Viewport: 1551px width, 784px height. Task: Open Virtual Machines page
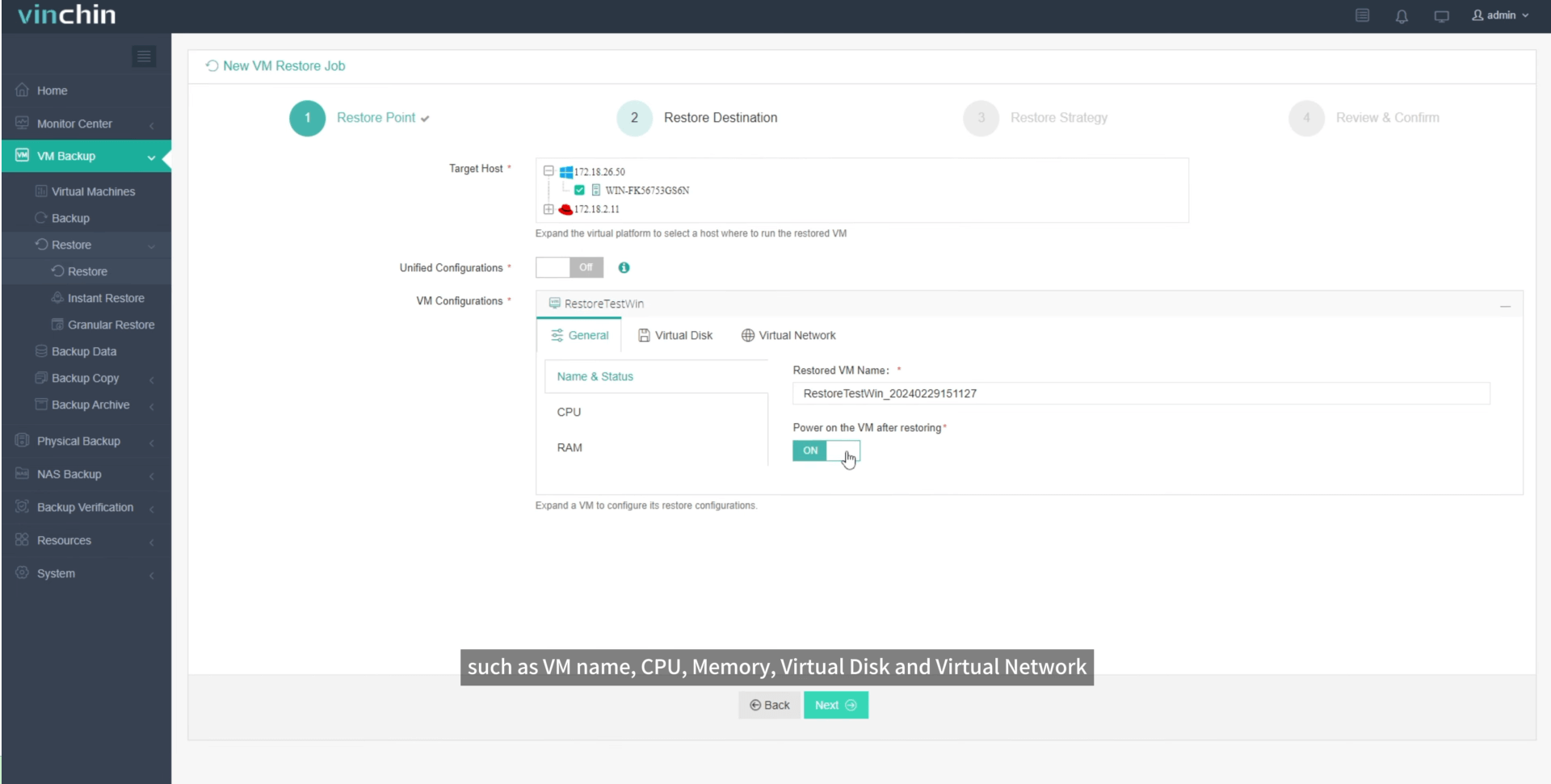tap(93, 191)
